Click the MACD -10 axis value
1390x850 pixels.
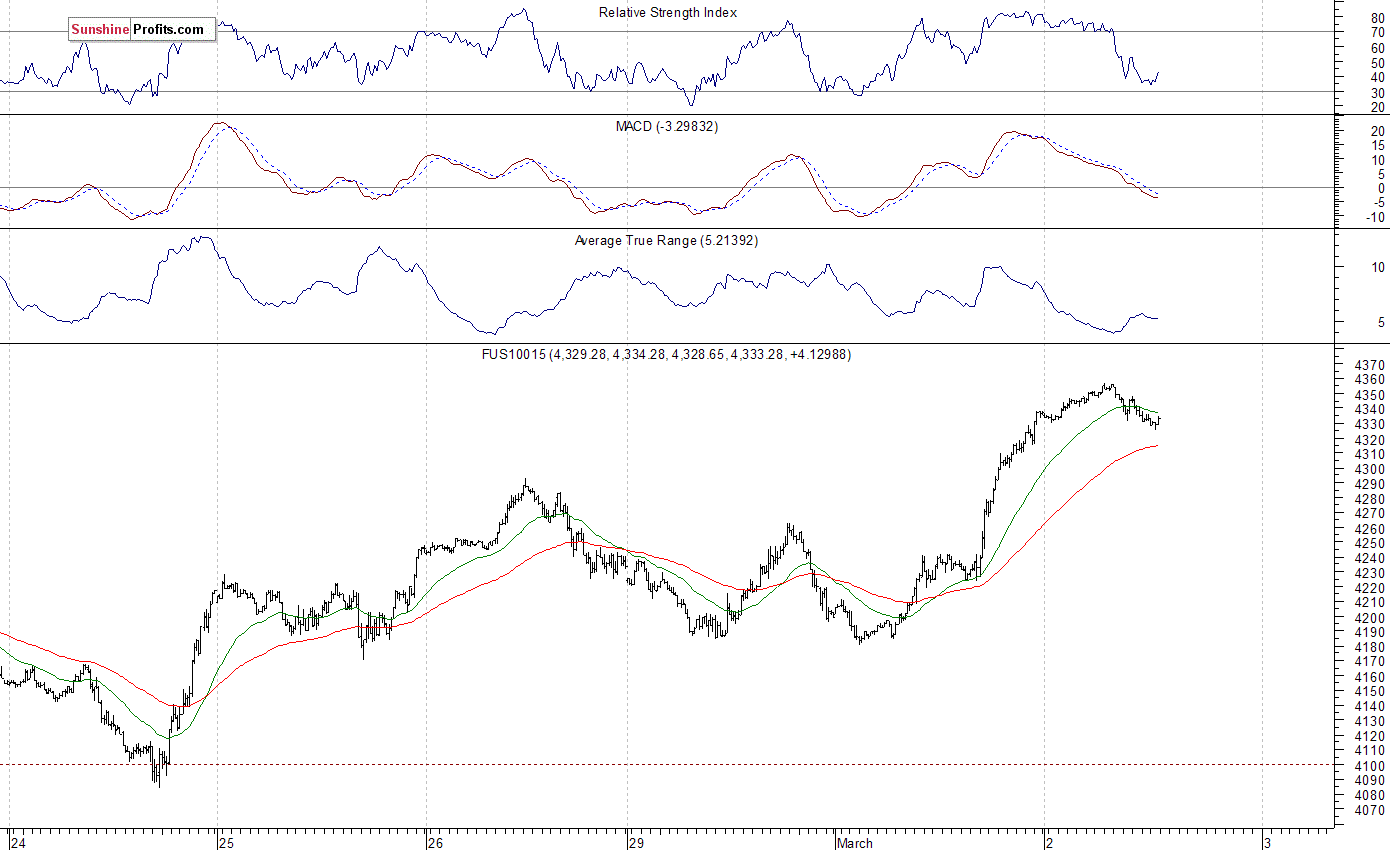[1375, 217]
